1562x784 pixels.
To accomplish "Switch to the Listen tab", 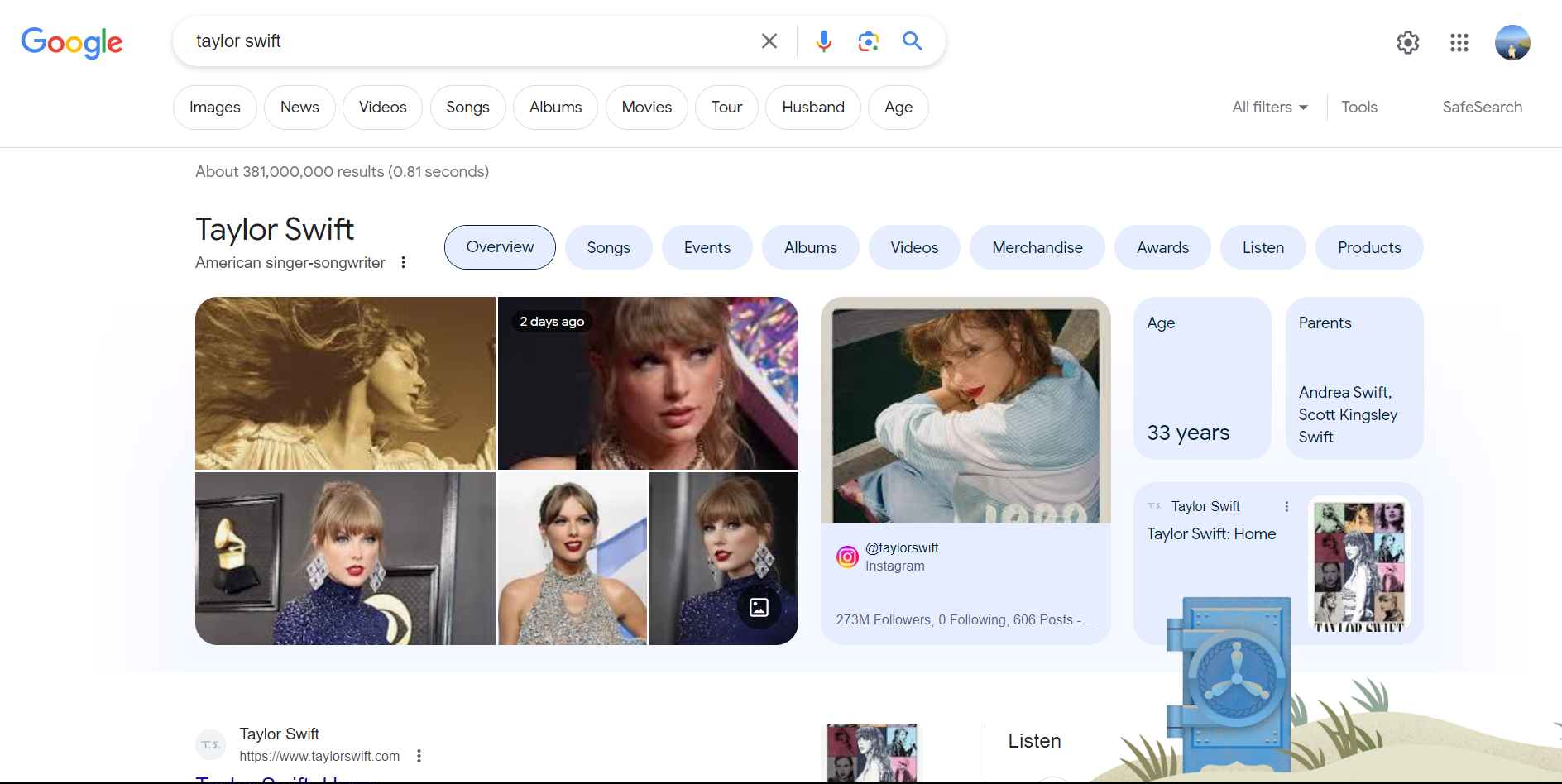I will pyautogui.click(x=1263, y=247).
